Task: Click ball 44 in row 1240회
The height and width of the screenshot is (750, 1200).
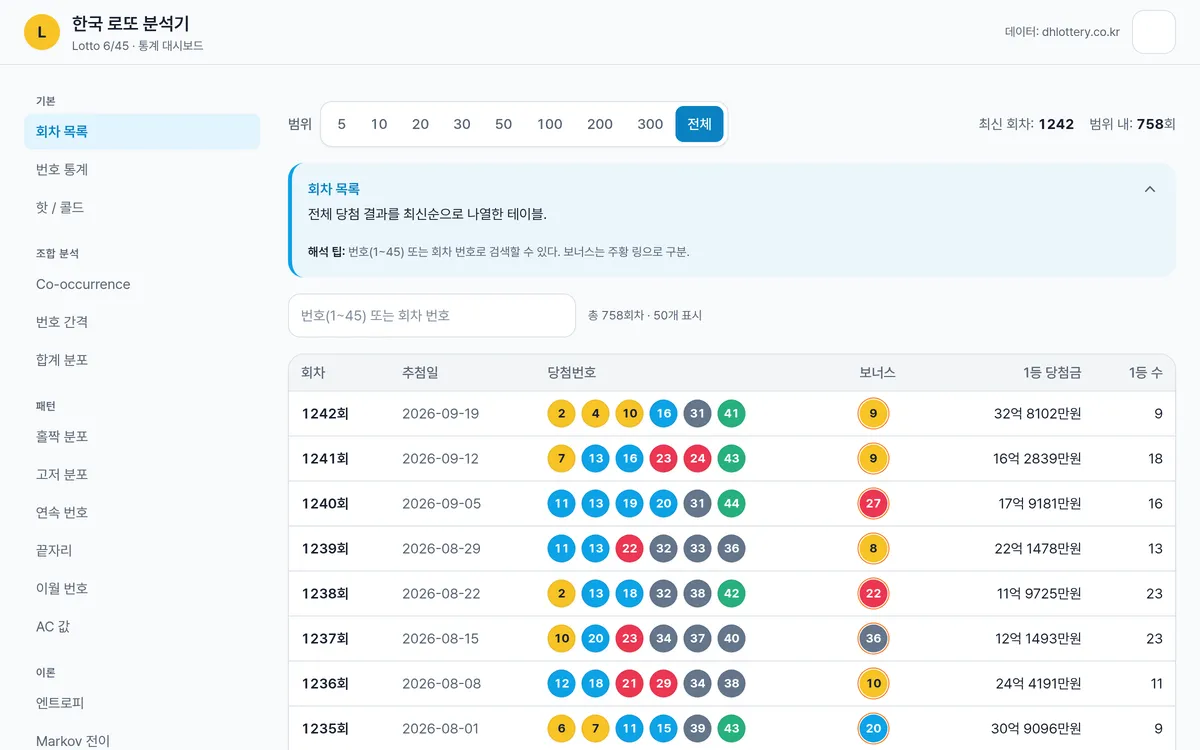Action: [732, 503]
